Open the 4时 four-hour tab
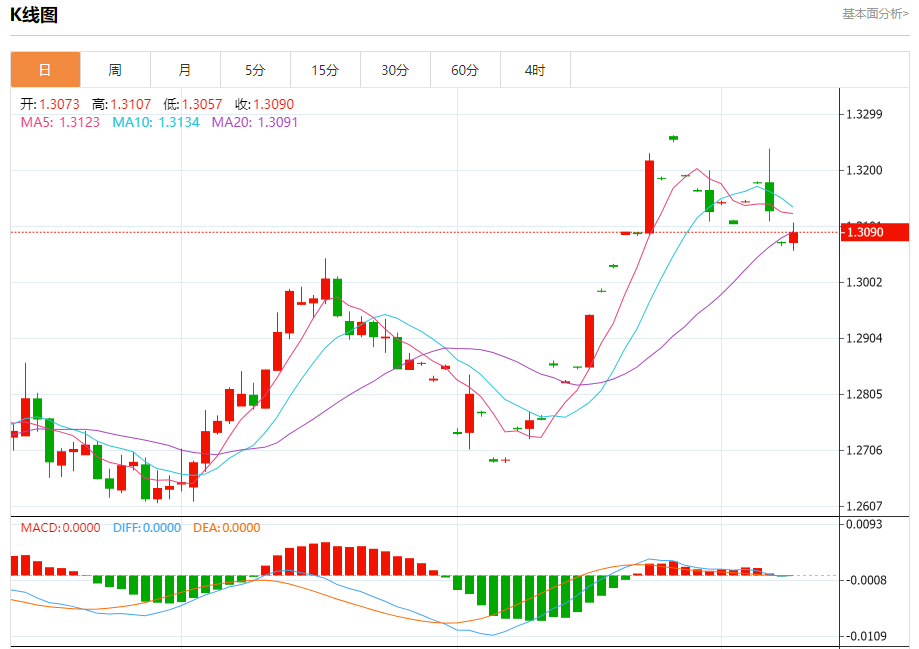The image size is (919, 649). (x=535, y=70)
